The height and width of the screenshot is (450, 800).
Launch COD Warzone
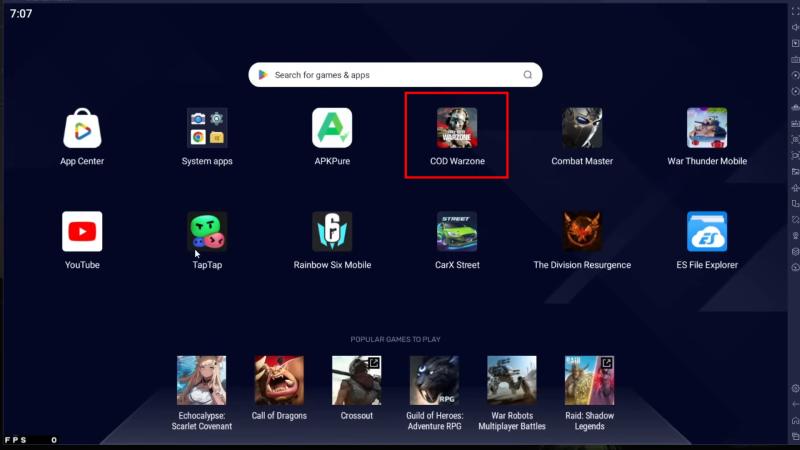coord(457,128)
